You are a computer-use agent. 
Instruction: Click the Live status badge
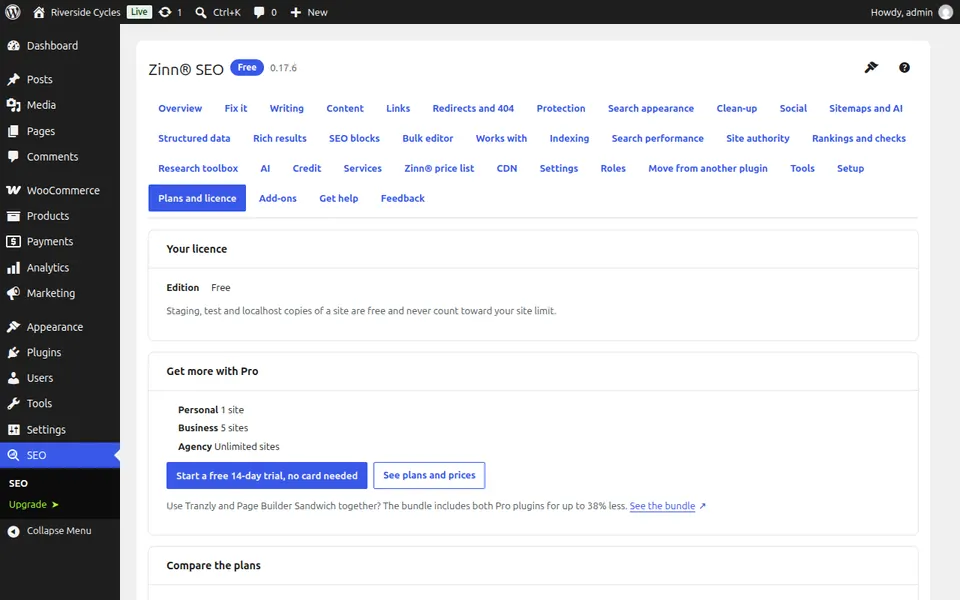click(x=139, y=12)
